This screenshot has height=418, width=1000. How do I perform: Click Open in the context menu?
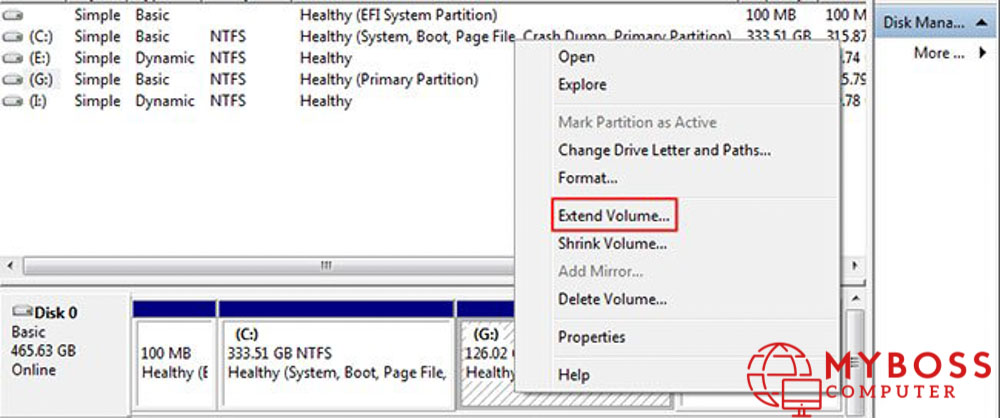tap(576, 57)
